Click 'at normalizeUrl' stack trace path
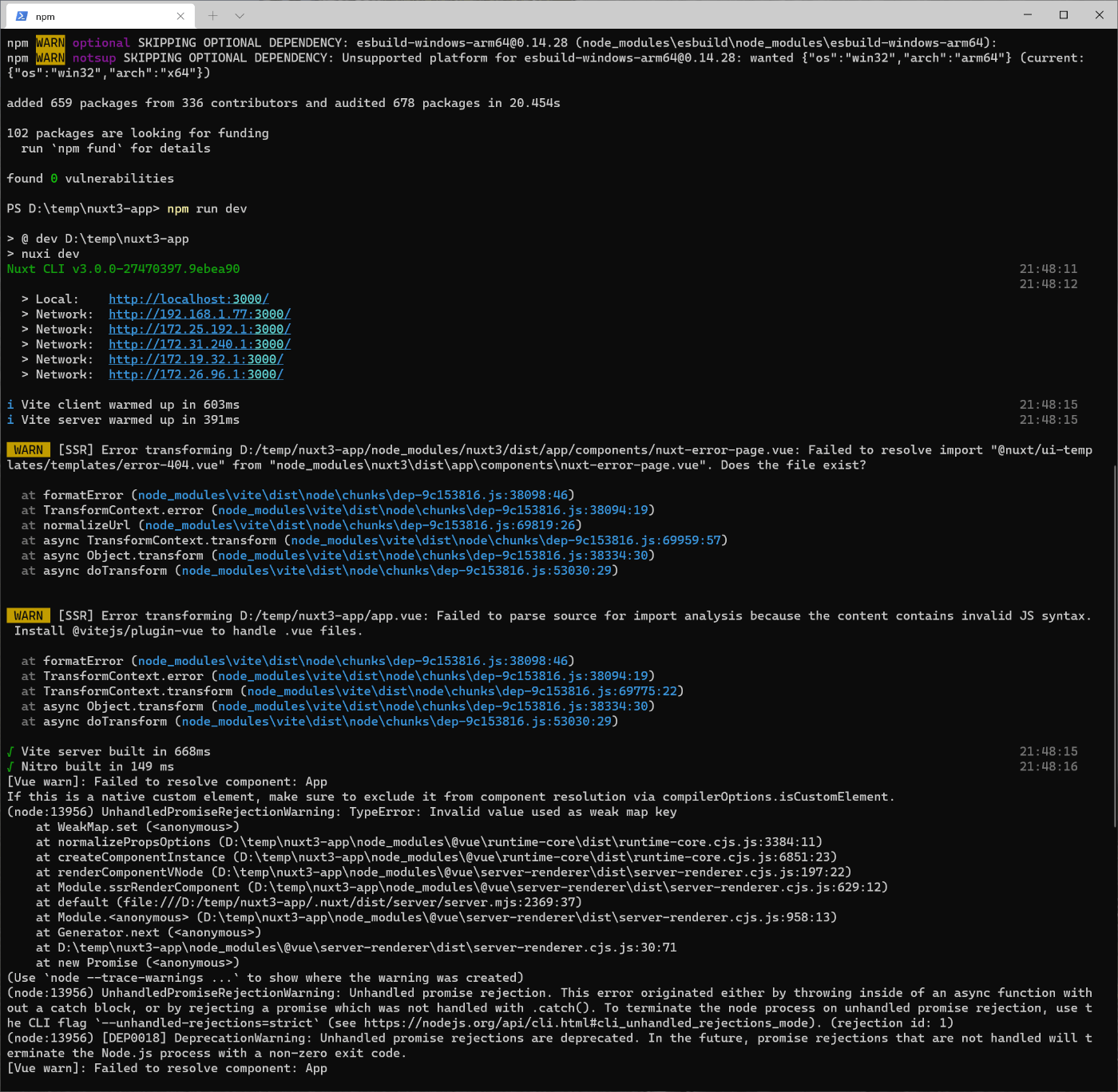The image size is (1118, 1092). pyautogui.click(x=360, y=525)
